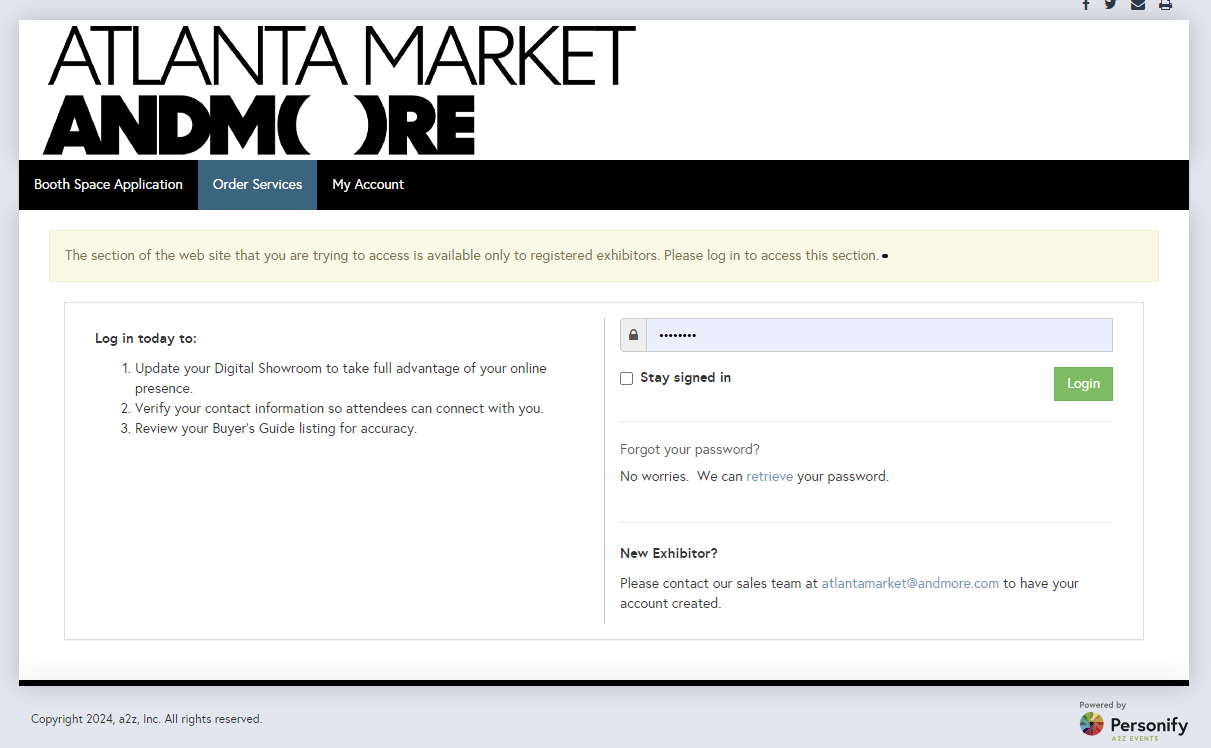The image size is (1211, 748).
Task: Focus the password input field
Action: tap(879, 335)
